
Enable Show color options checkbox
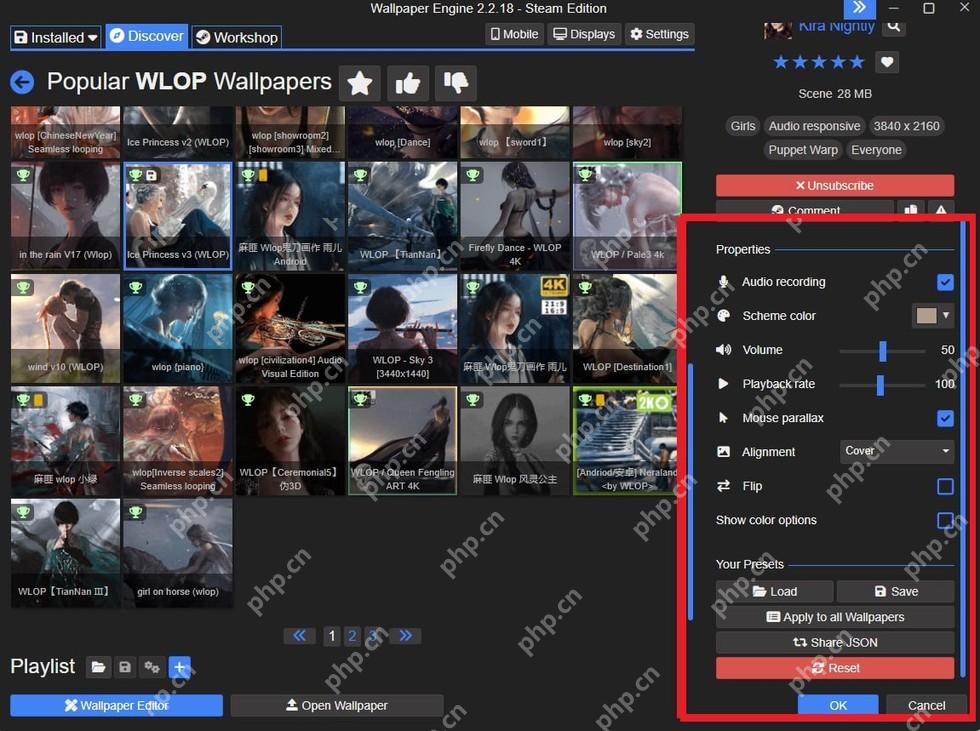[945, 520]
